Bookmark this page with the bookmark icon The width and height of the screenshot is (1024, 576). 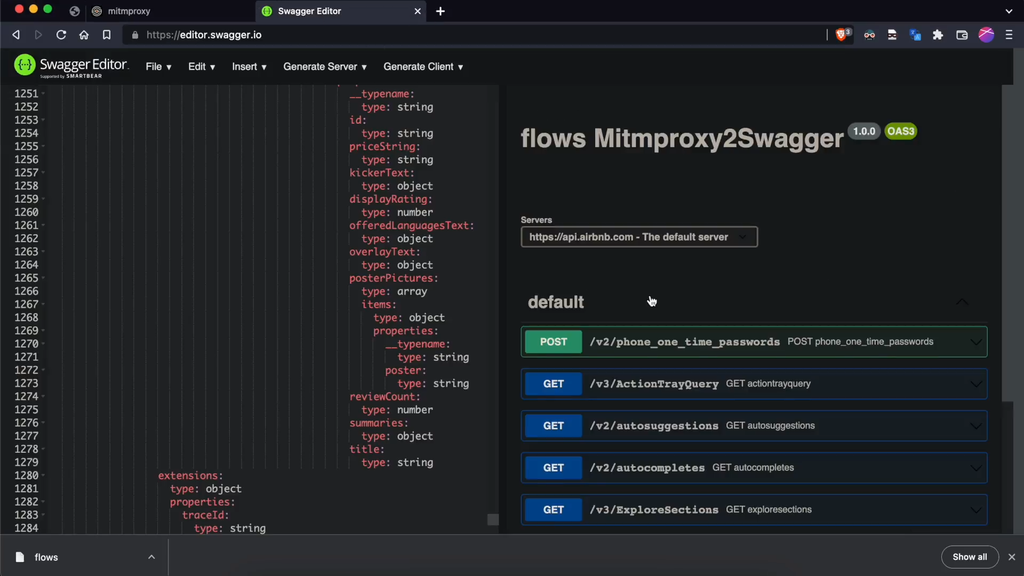[x=106, y=34]
